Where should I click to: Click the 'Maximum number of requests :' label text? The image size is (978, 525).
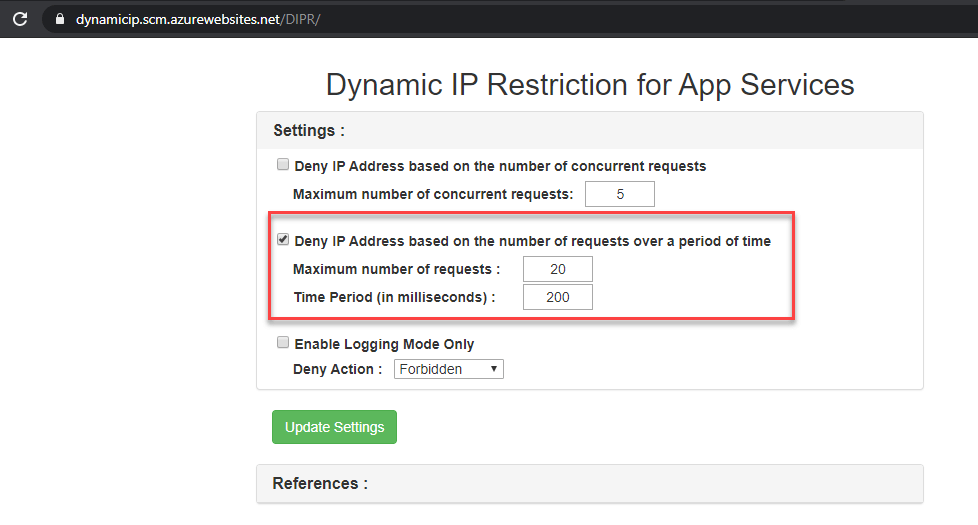point(396,269)
